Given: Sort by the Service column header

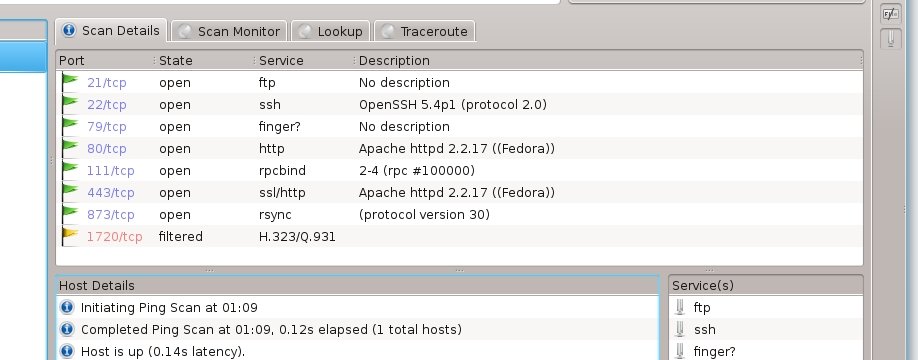Looking at the screenshot, I should [306, 61].
